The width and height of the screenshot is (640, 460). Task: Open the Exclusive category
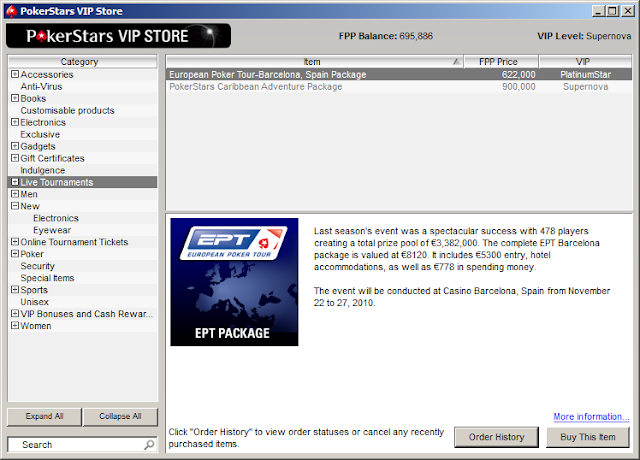click(x=40, y=134)
